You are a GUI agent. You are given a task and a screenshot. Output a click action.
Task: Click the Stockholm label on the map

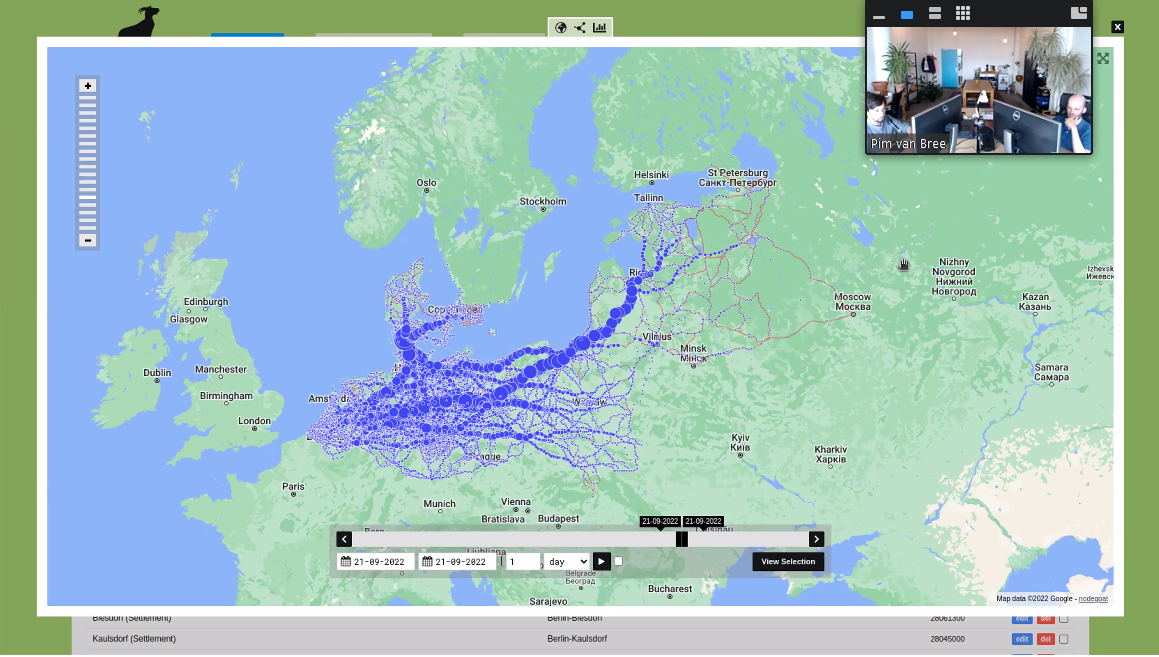tap(543, 201)
